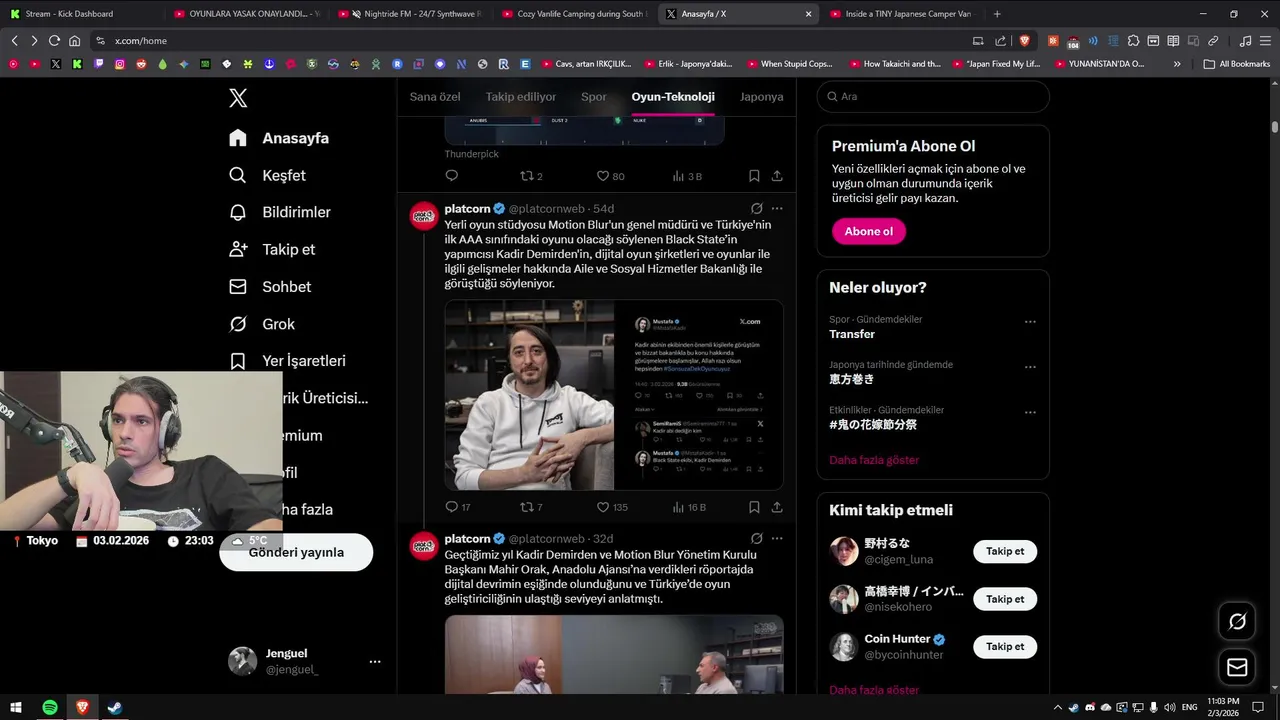Follow 野村るな @cigem_luna

(x=1005, y=551)
